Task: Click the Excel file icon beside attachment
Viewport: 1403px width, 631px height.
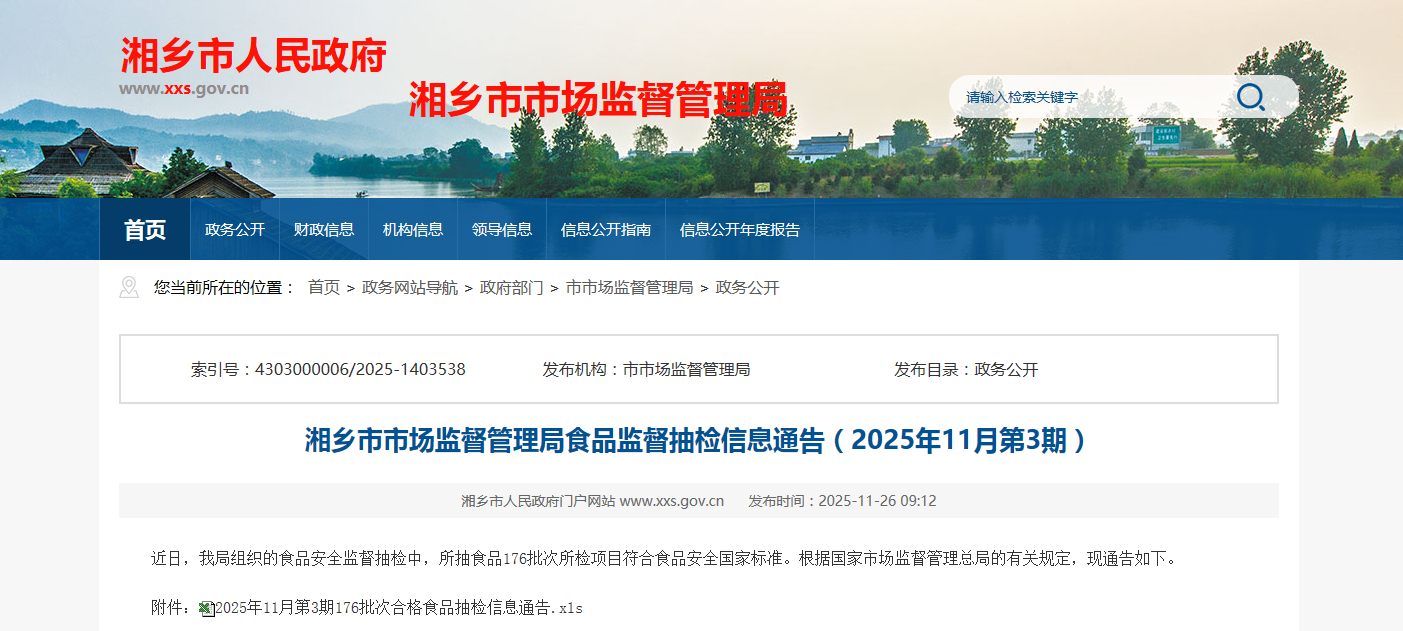Action: (206, 608)
